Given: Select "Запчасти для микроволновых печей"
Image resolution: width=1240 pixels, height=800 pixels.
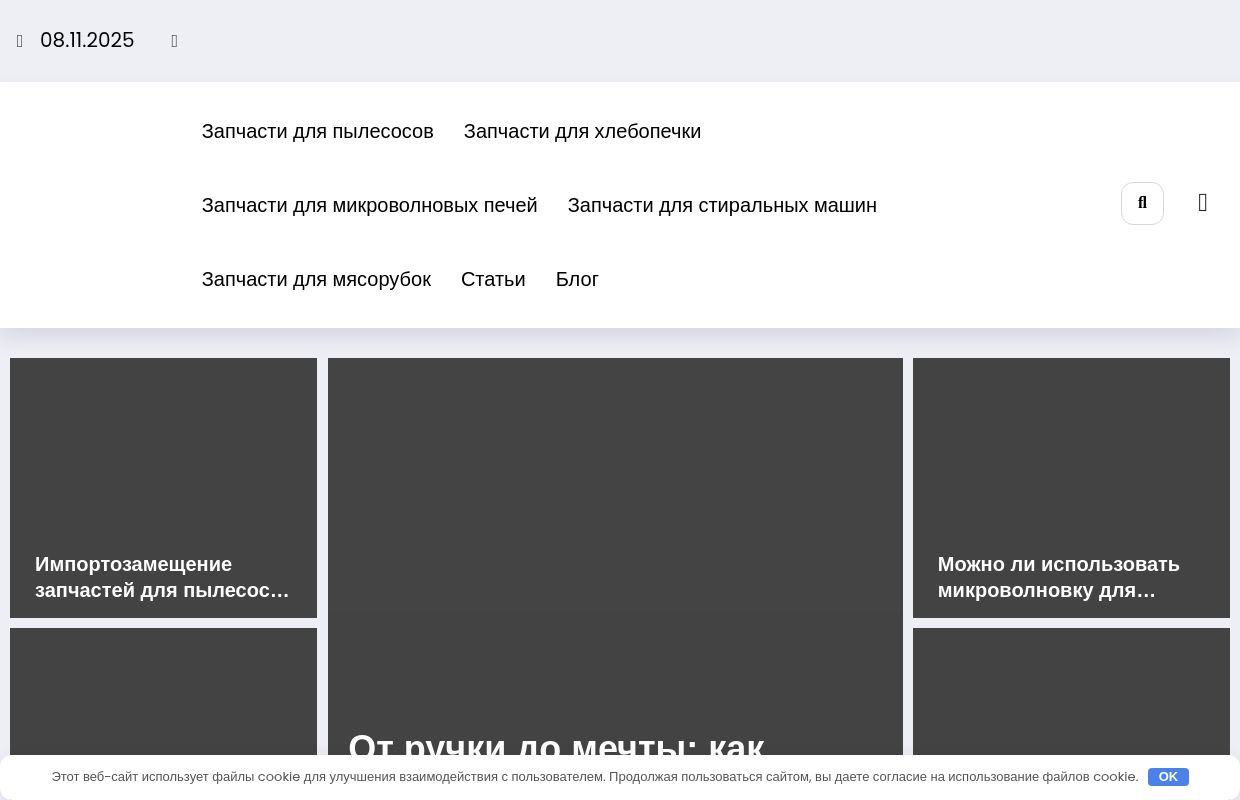Looking at the screenshot, I should pyautogui.click(x=369, y=205).
